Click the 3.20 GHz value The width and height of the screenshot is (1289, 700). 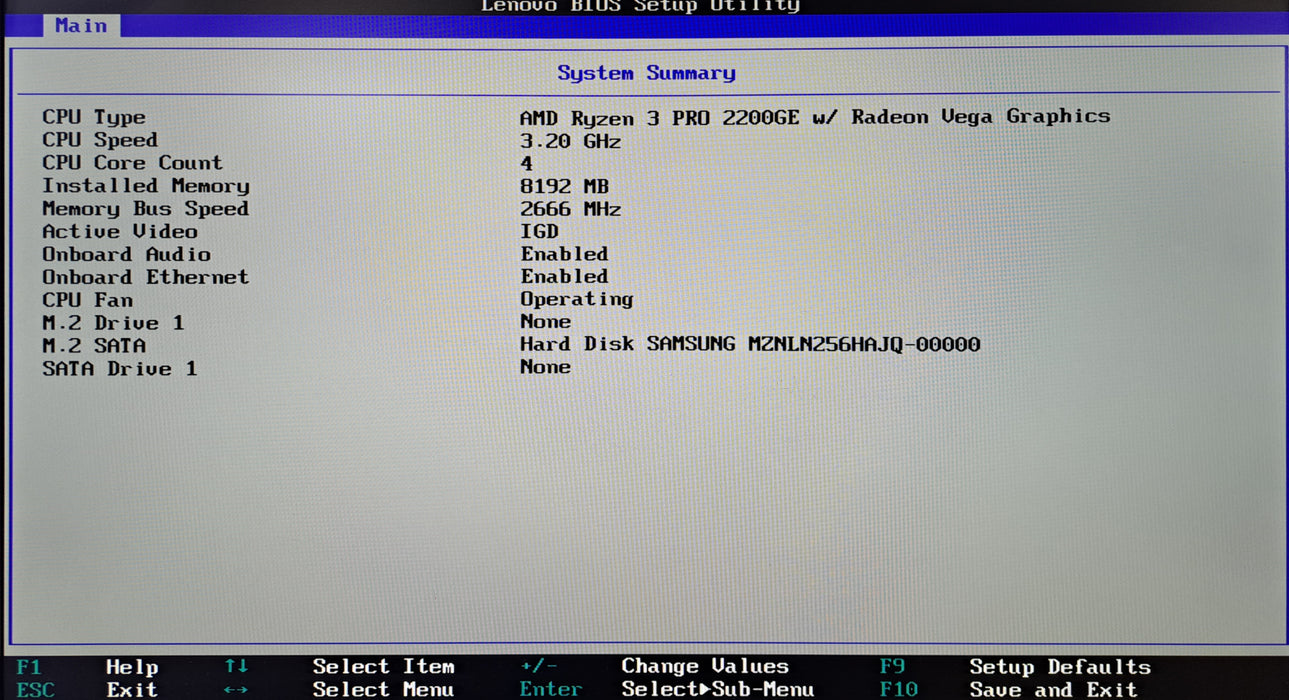(x=570, y=141)
